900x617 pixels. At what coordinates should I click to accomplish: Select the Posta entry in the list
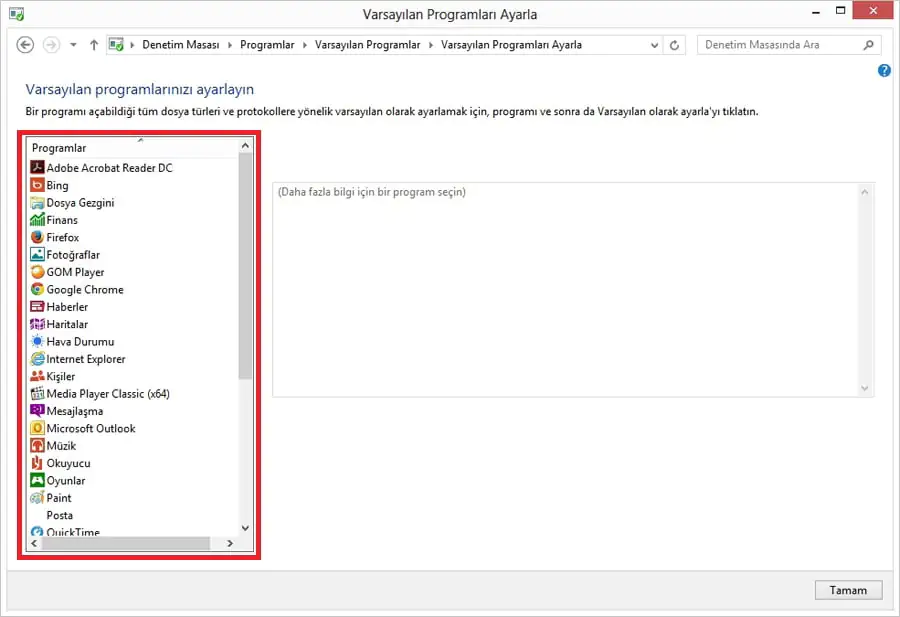[x=60, y=515]
